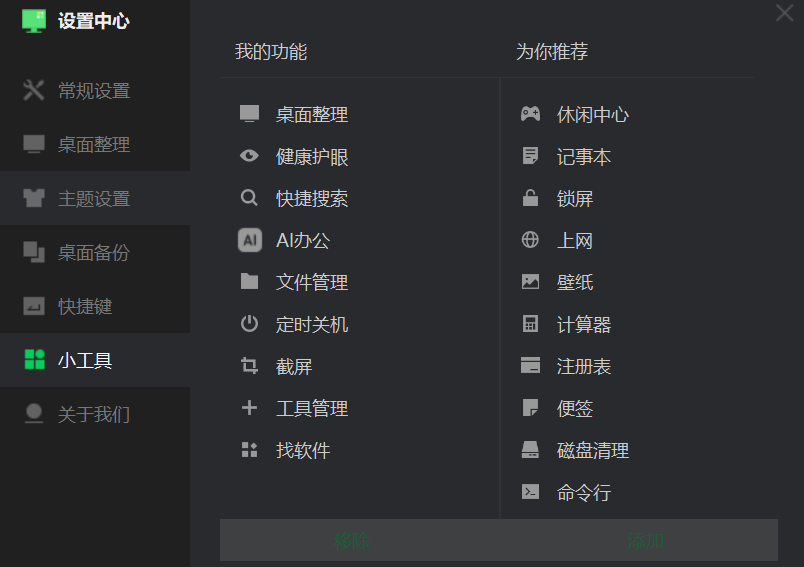Screen dimensions: 804x567
Task: Switch to the 主题设置 sidebar tab
Action: tap(94, 199)
